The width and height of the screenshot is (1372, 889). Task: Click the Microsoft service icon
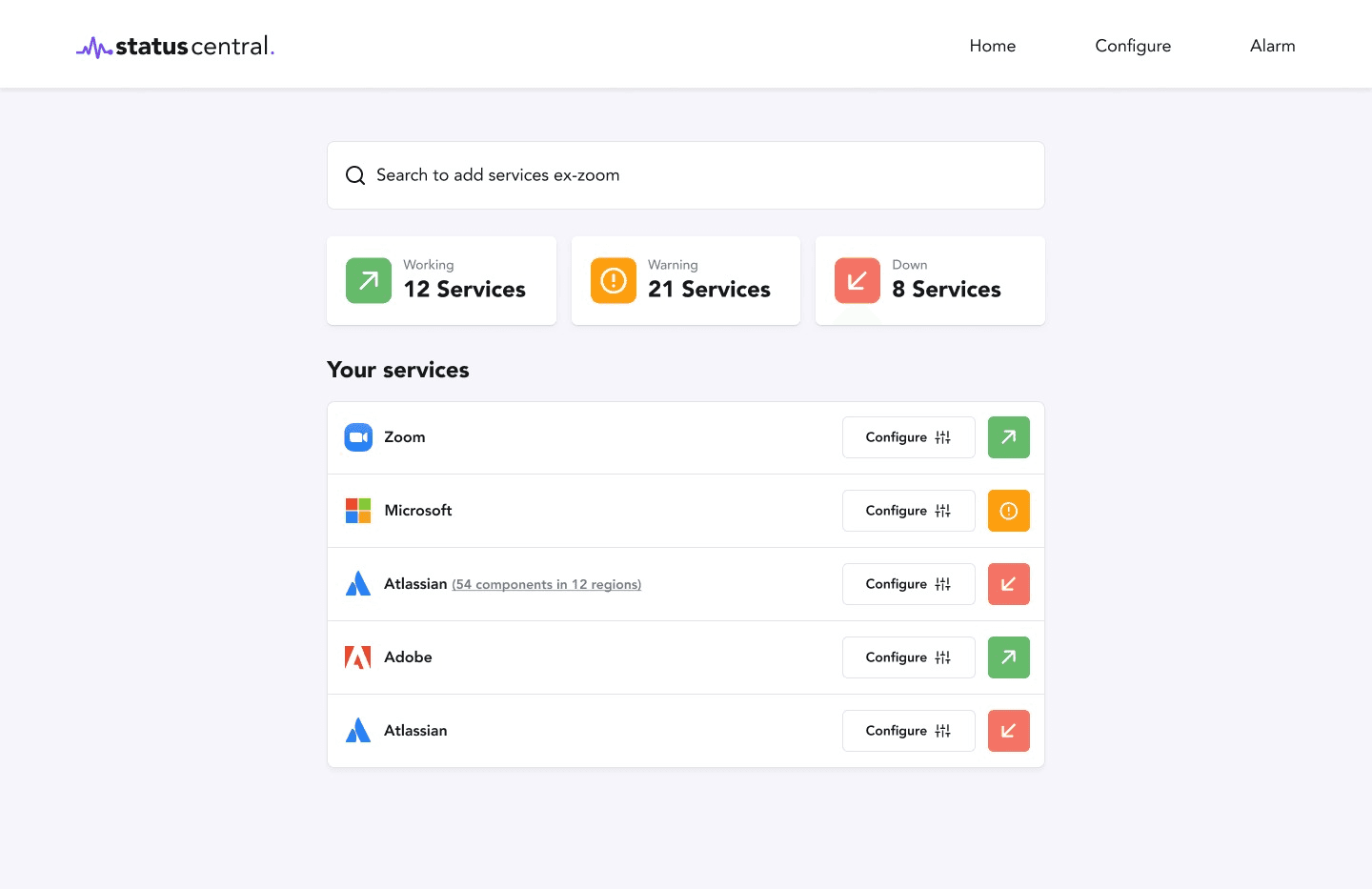[x=357, y=510]
